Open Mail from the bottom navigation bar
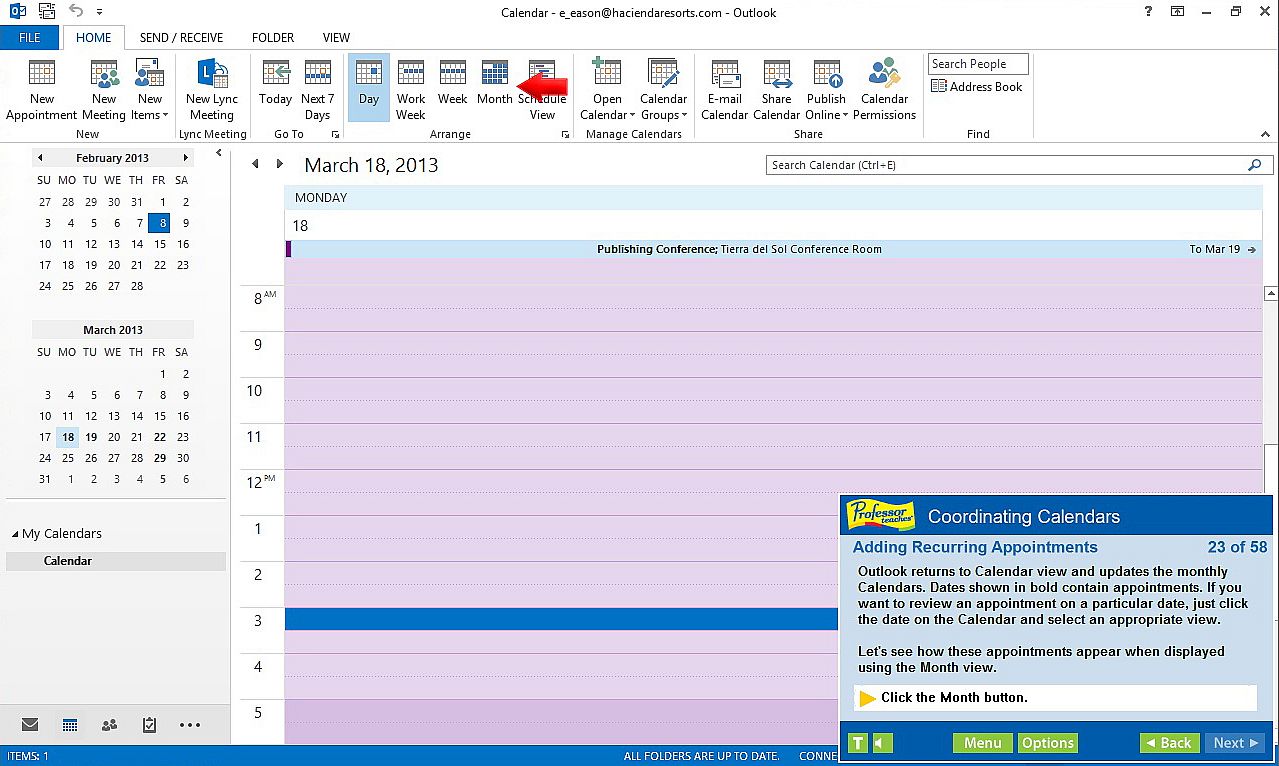This screenshot has height=766, width=1279. (x=30, y=725)
